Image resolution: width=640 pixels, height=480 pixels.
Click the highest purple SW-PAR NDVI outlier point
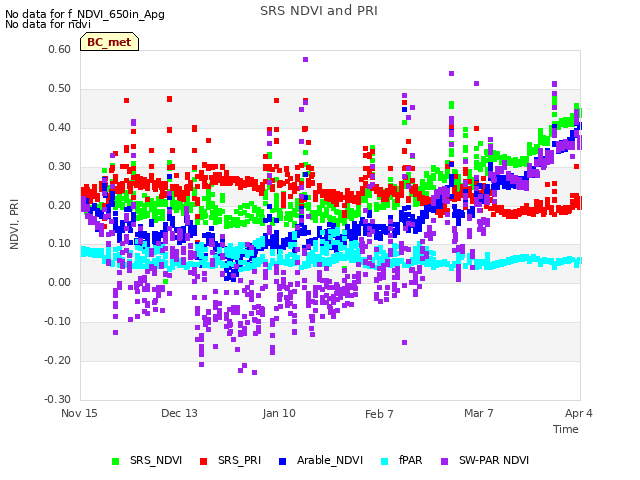(x=305, y=60)
